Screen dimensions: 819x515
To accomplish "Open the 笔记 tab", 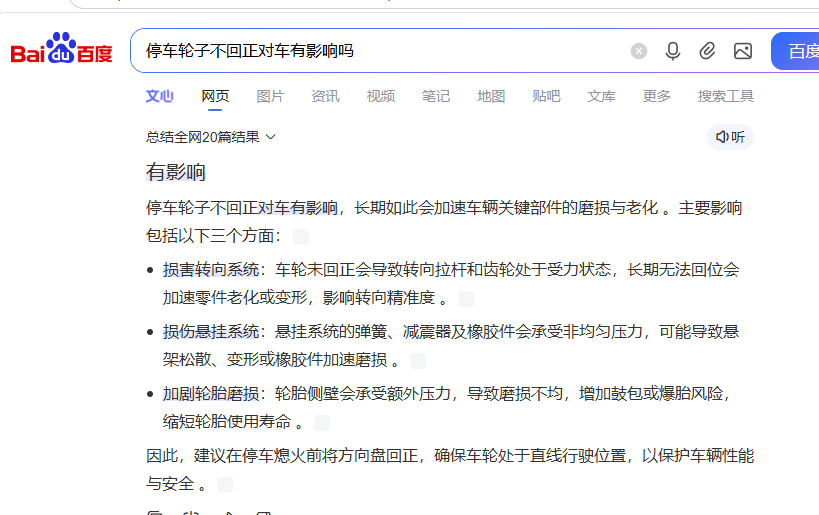I will 436,96.
